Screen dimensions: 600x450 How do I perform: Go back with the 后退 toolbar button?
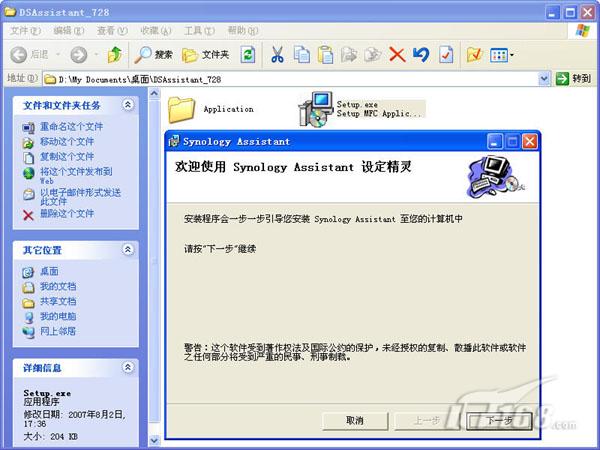[29, 55]
